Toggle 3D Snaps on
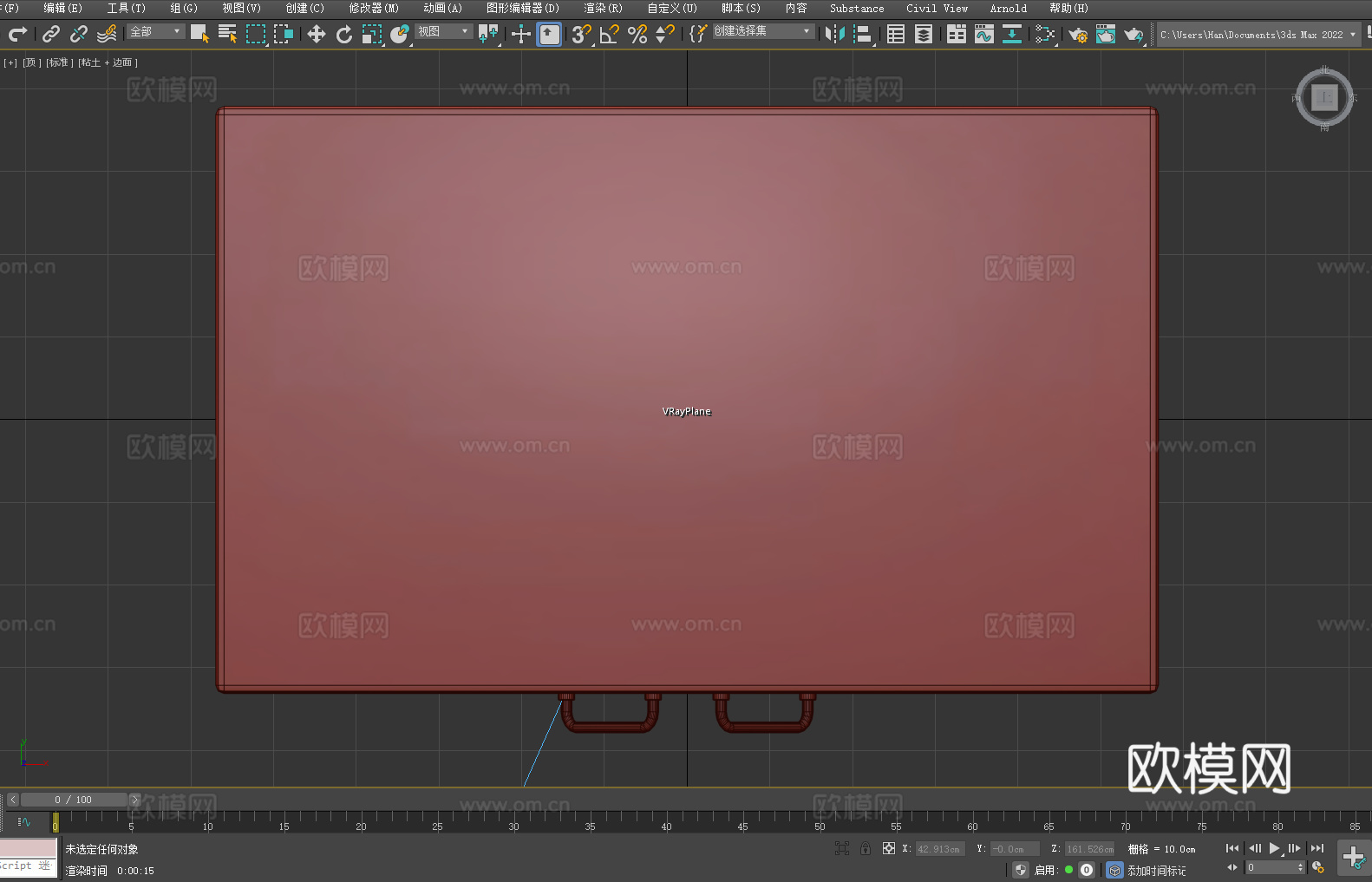The image size is (1372, 882). (x=582, y=34)
